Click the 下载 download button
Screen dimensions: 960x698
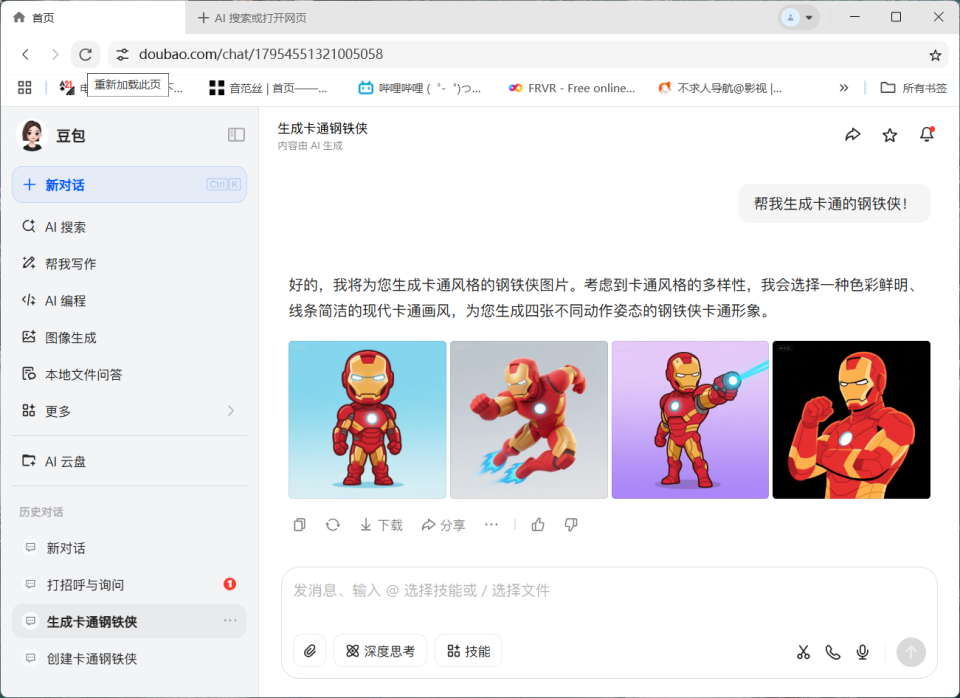pos(381,525)
